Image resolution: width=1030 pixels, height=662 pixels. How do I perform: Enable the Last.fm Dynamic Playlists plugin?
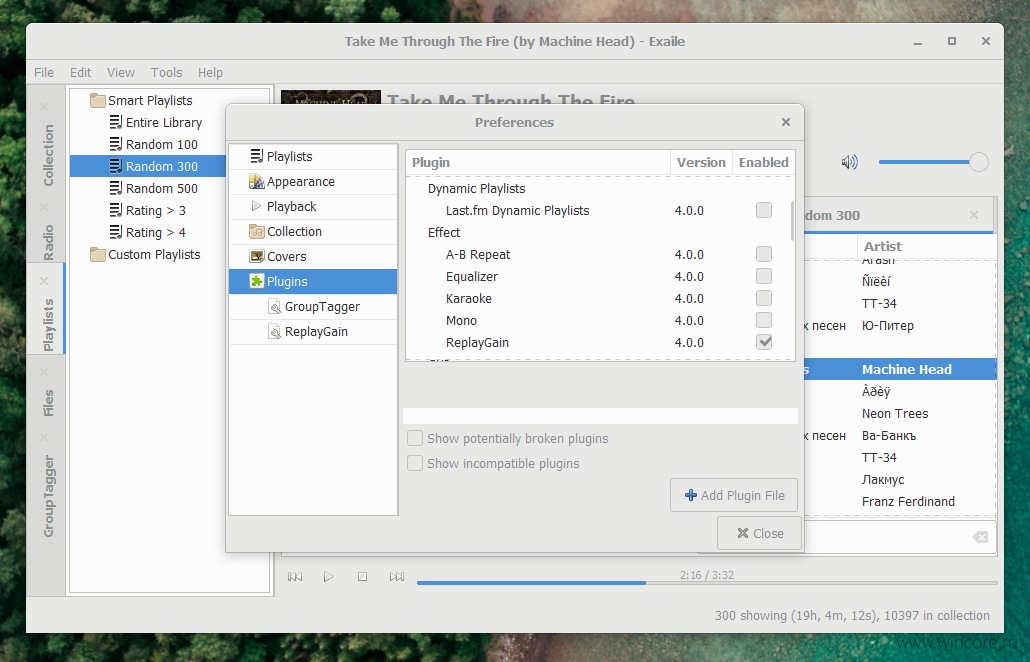click(763, 210)
